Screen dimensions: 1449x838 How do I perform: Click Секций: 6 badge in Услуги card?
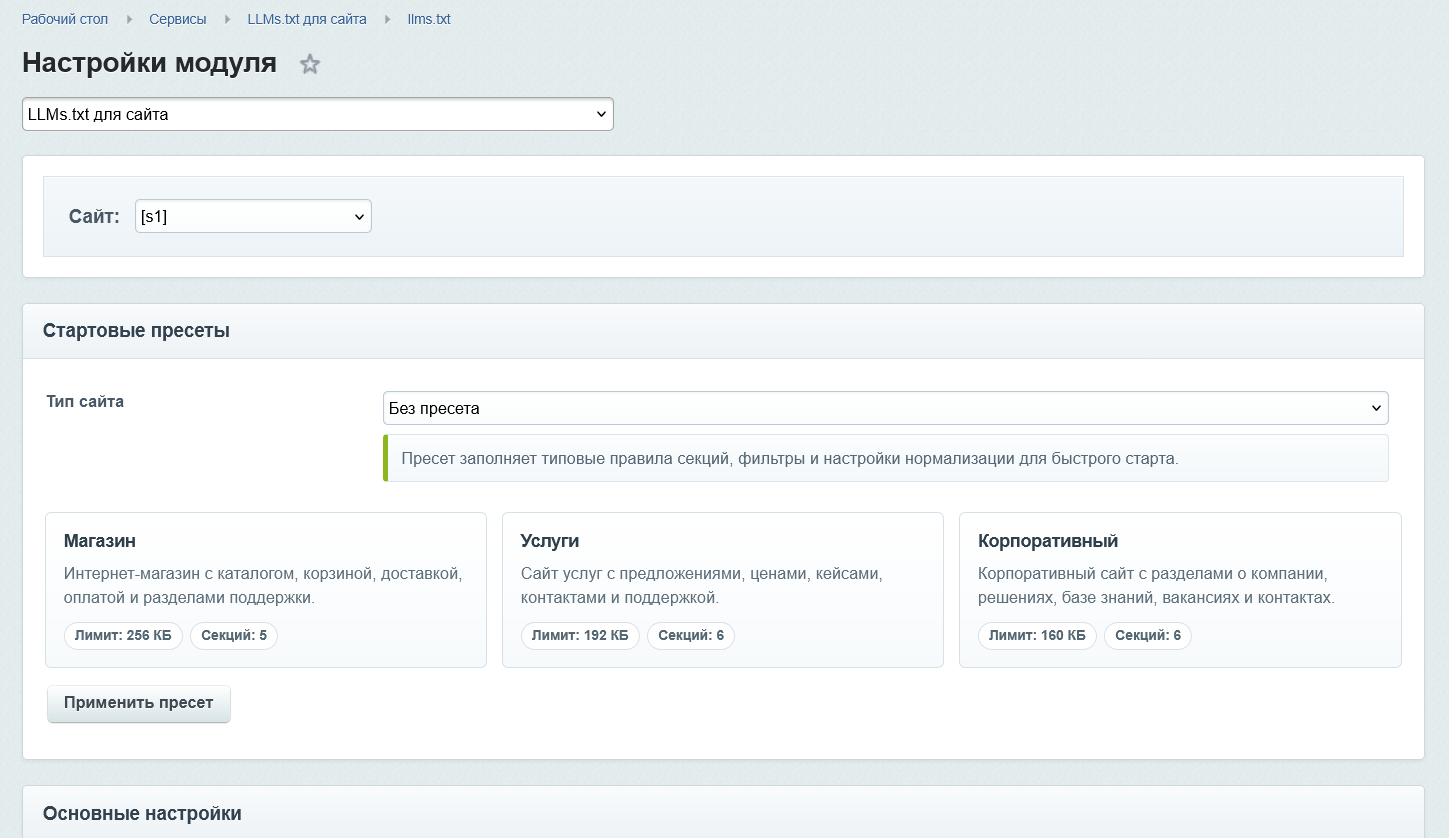(691, 635)
